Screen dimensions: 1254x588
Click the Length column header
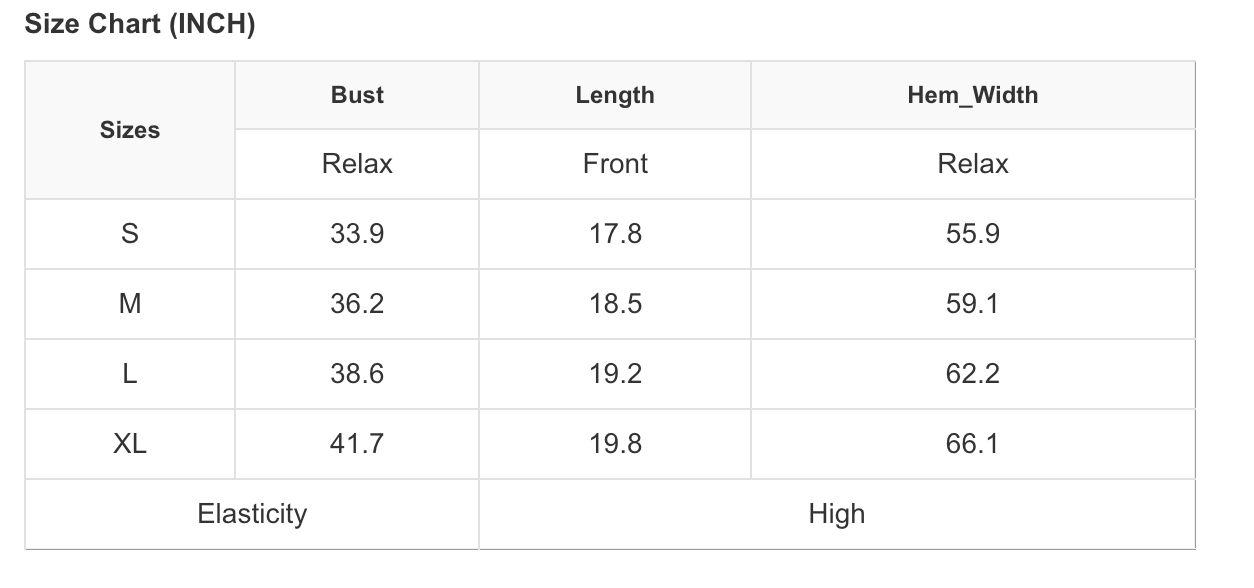[x=615, y=95]
